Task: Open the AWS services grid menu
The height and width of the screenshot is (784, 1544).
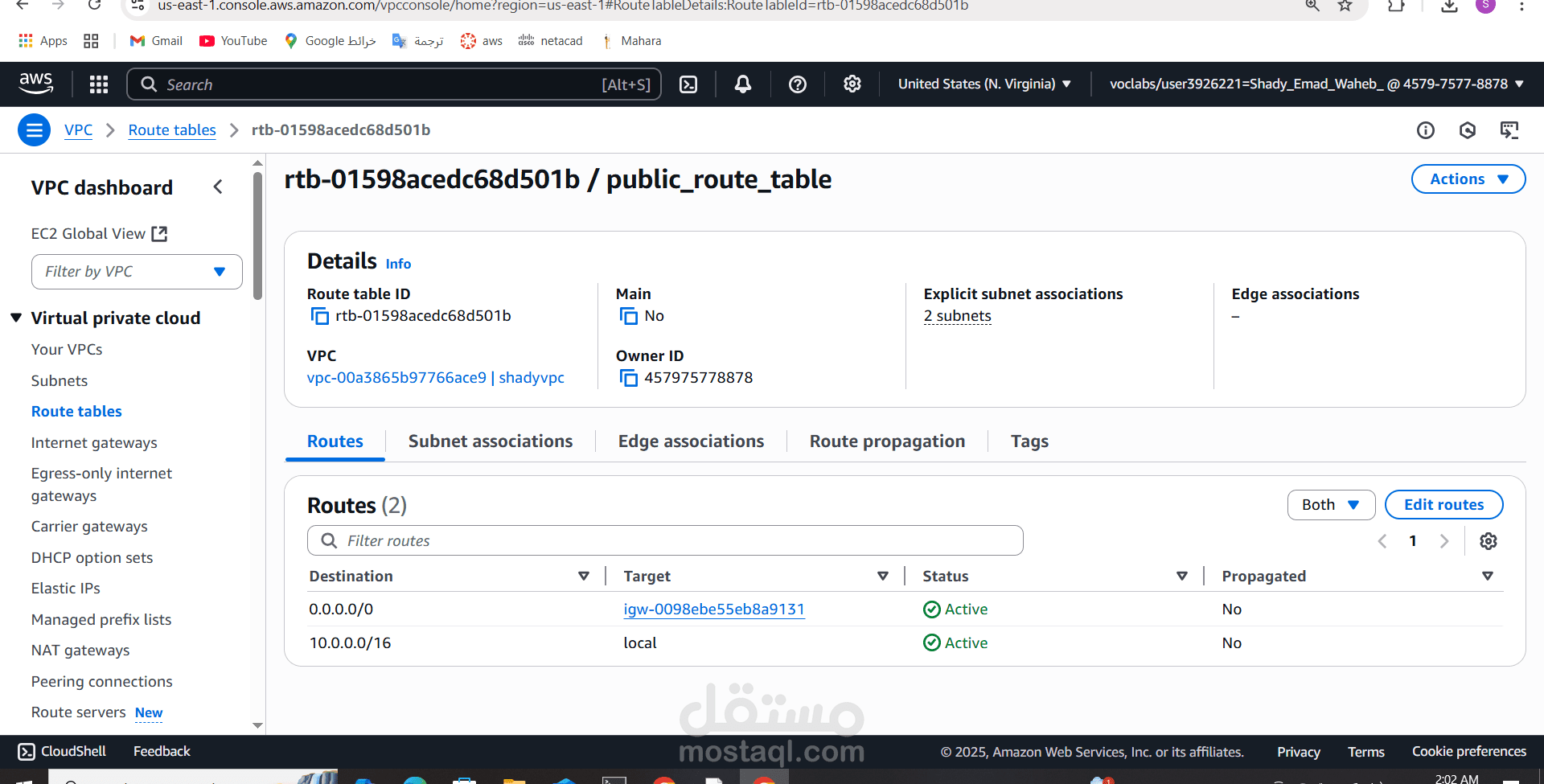Action: tap(99, 84)
